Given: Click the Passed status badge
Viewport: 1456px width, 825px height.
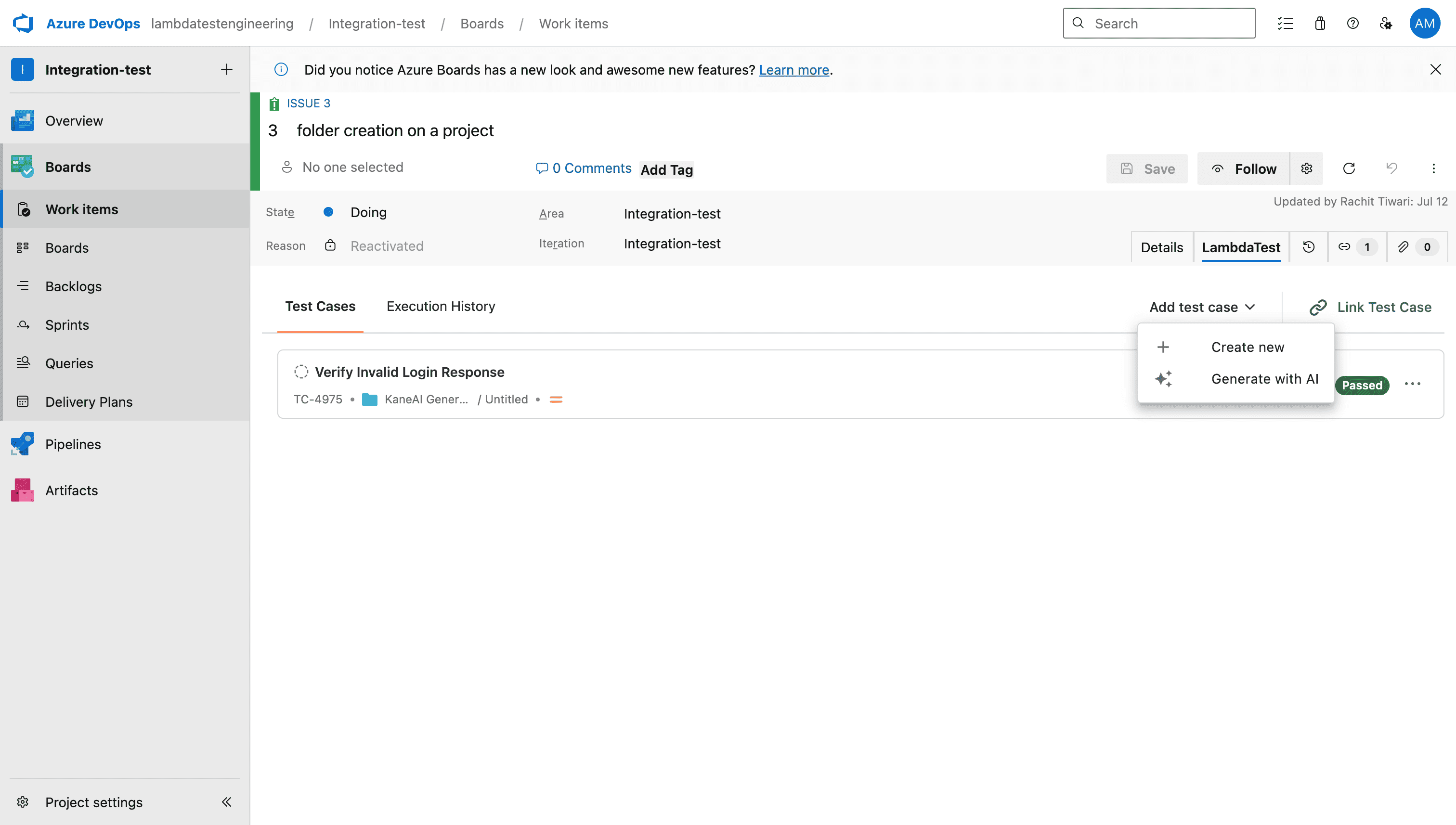Looking at the screenshot, I should pos(1362,385).
